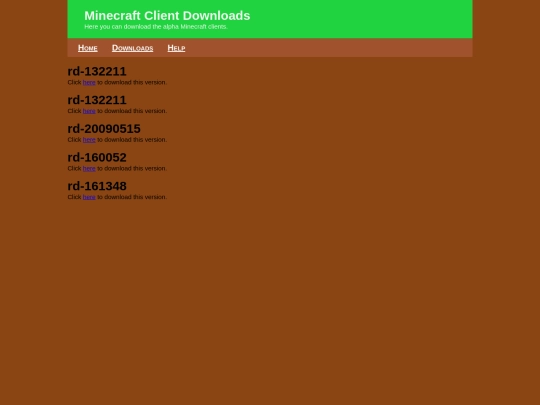The image size is (540, 405).
Task: Click the 'here' link under rd-20090515
Action: pyautogui.click(x=89, y=139)
